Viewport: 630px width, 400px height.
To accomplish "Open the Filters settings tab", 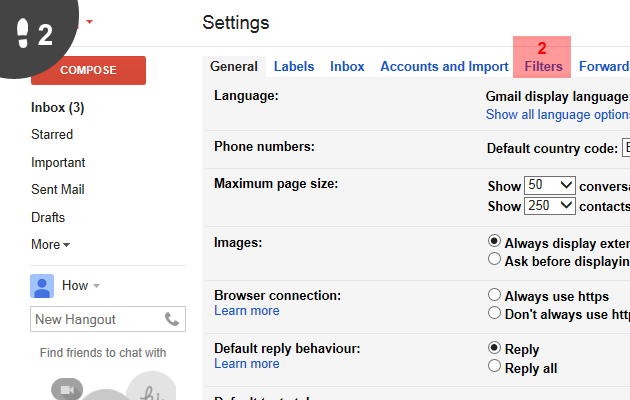I will 543,66.
